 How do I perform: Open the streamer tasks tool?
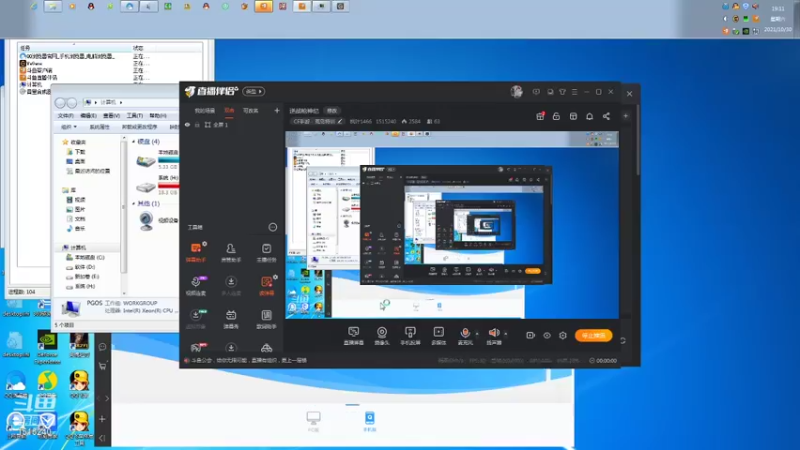(266, 252)
